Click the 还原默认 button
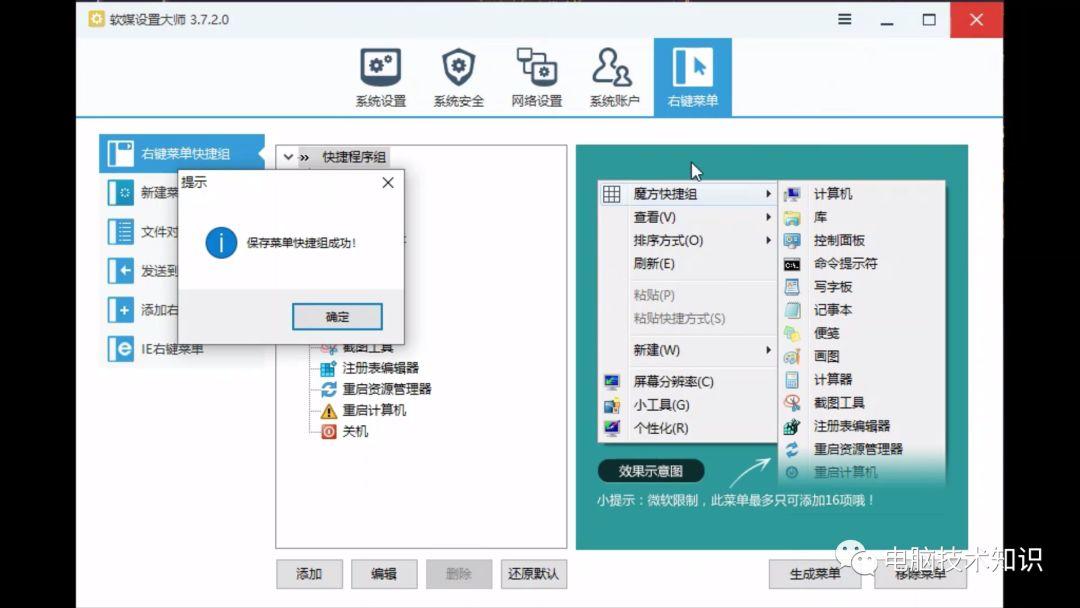The width and height of the screenshot is (1080, 608). (533, 574)
